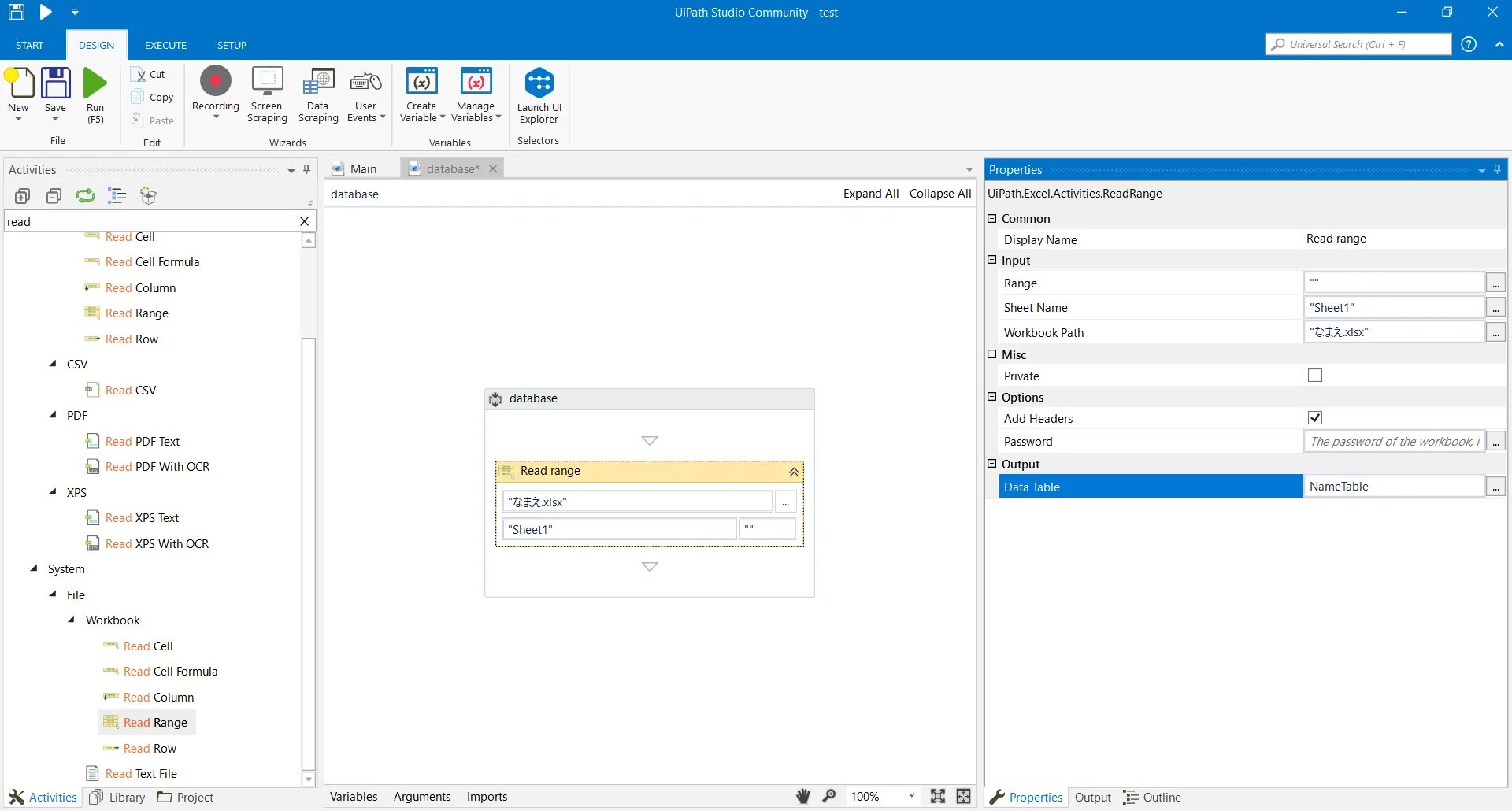Clear the read search box

pyautogui.click(x=304, y=221)
